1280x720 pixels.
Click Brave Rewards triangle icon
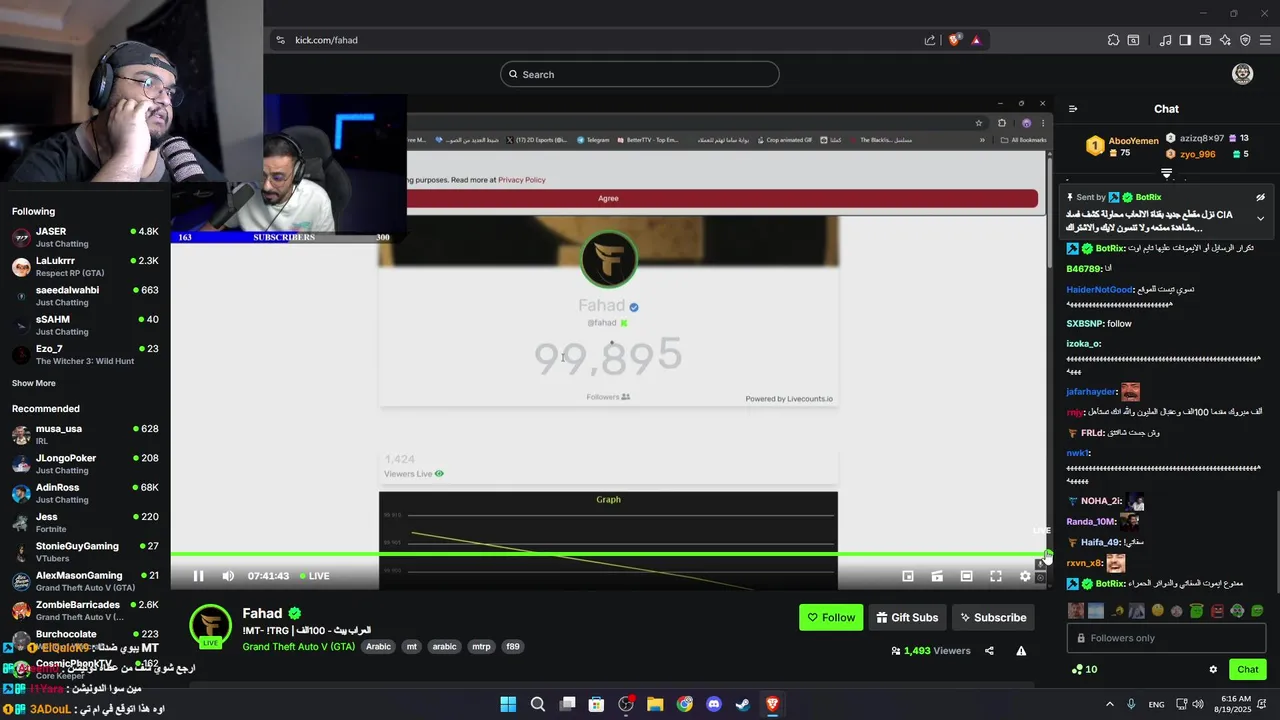click(x=976, y=40)
